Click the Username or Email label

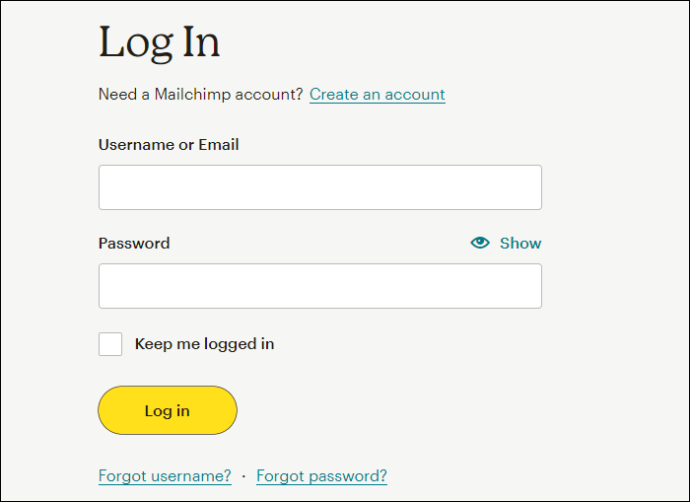(168, 144)
